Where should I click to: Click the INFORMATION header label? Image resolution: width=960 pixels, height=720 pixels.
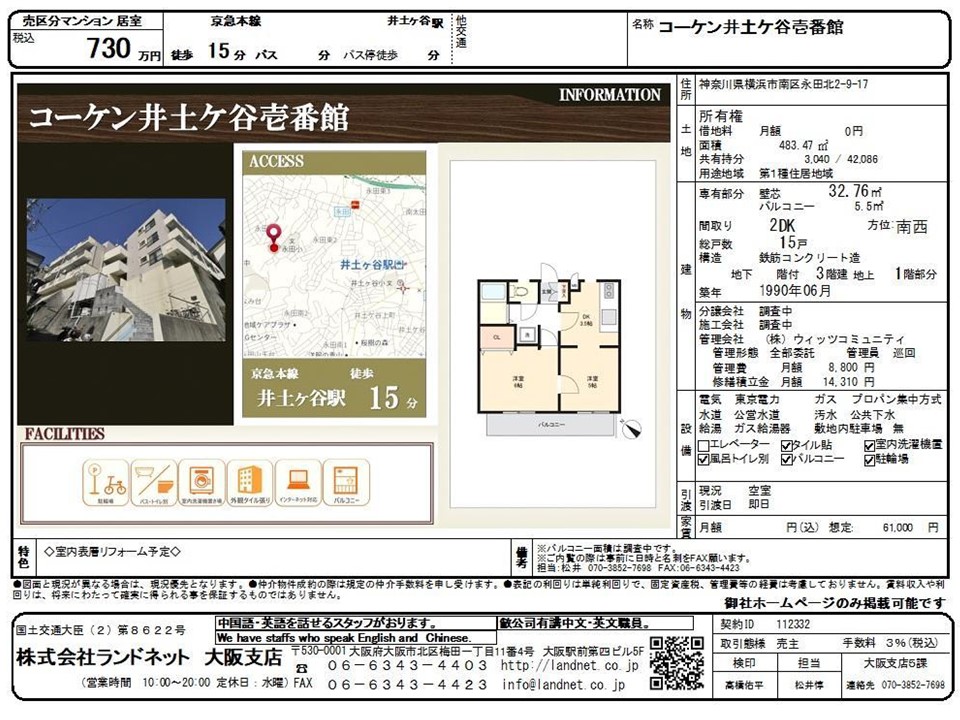(x=609, y=95)
